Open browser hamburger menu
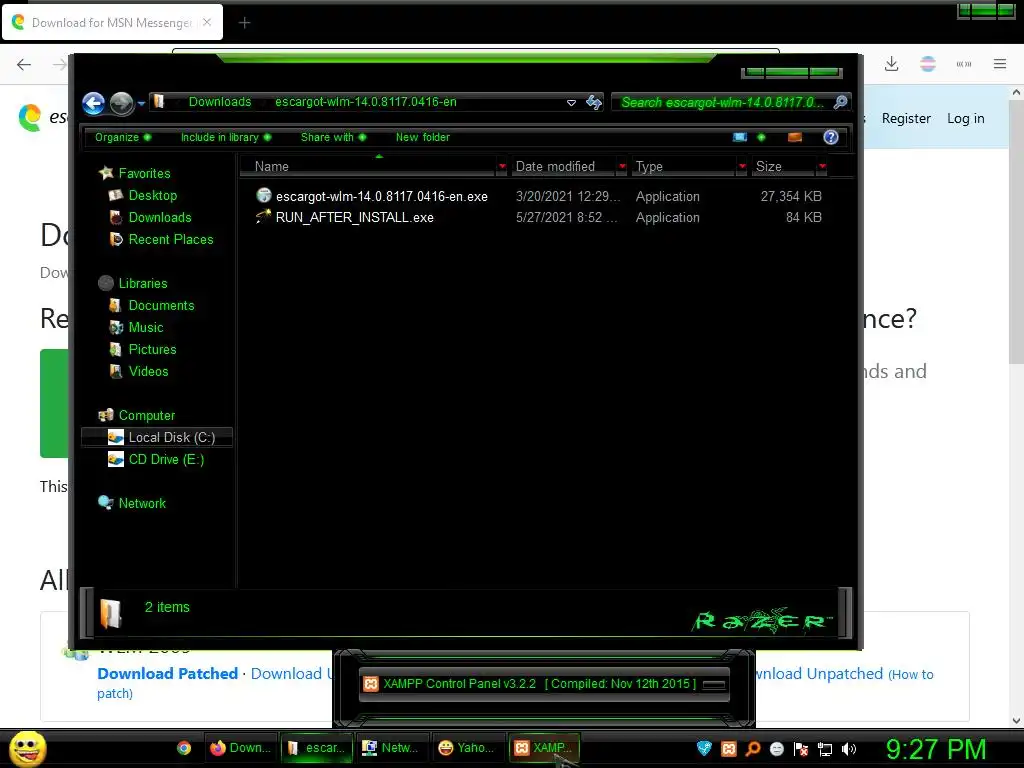Image resolution: width=1024 pixels, height=768 pixels. pos(1000,64)
